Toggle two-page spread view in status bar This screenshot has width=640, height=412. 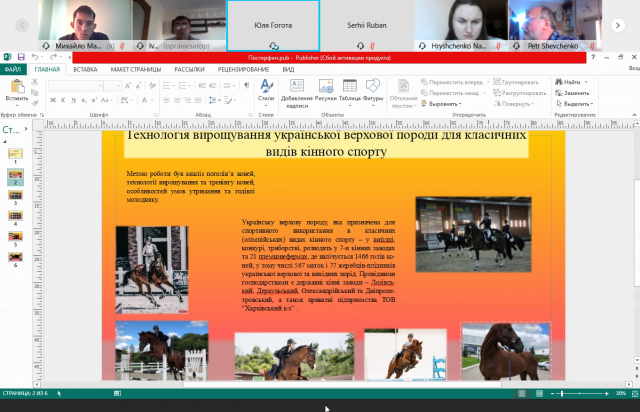539,394
